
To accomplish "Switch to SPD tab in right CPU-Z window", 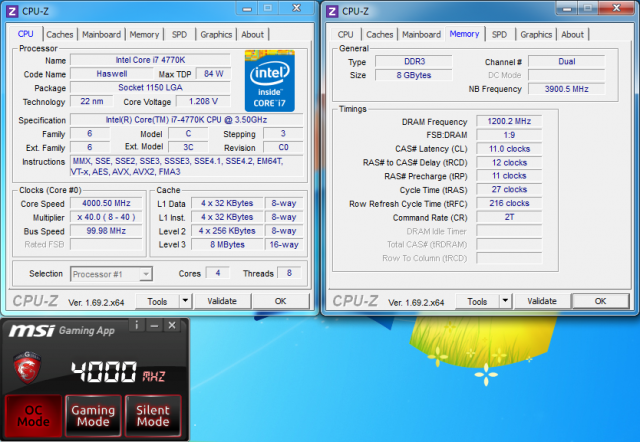I will 499,35.
